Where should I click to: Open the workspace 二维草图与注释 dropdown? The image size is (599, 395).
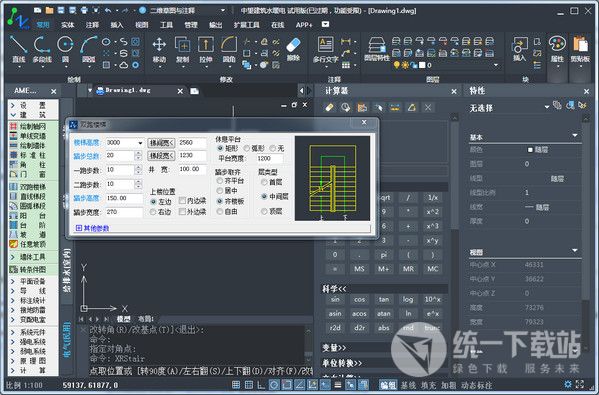(x=223, y=10)
